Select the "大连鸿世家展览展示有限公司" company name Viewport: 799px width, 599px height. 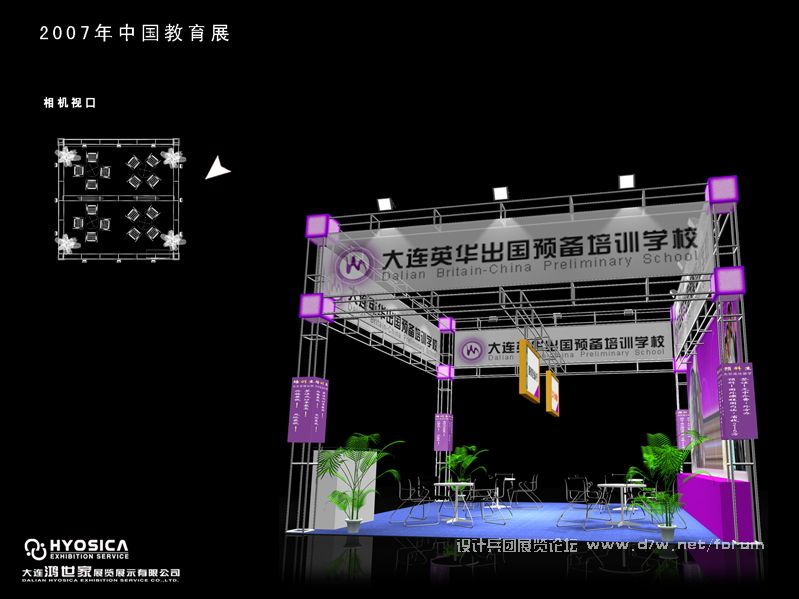(x=101, y=571)
